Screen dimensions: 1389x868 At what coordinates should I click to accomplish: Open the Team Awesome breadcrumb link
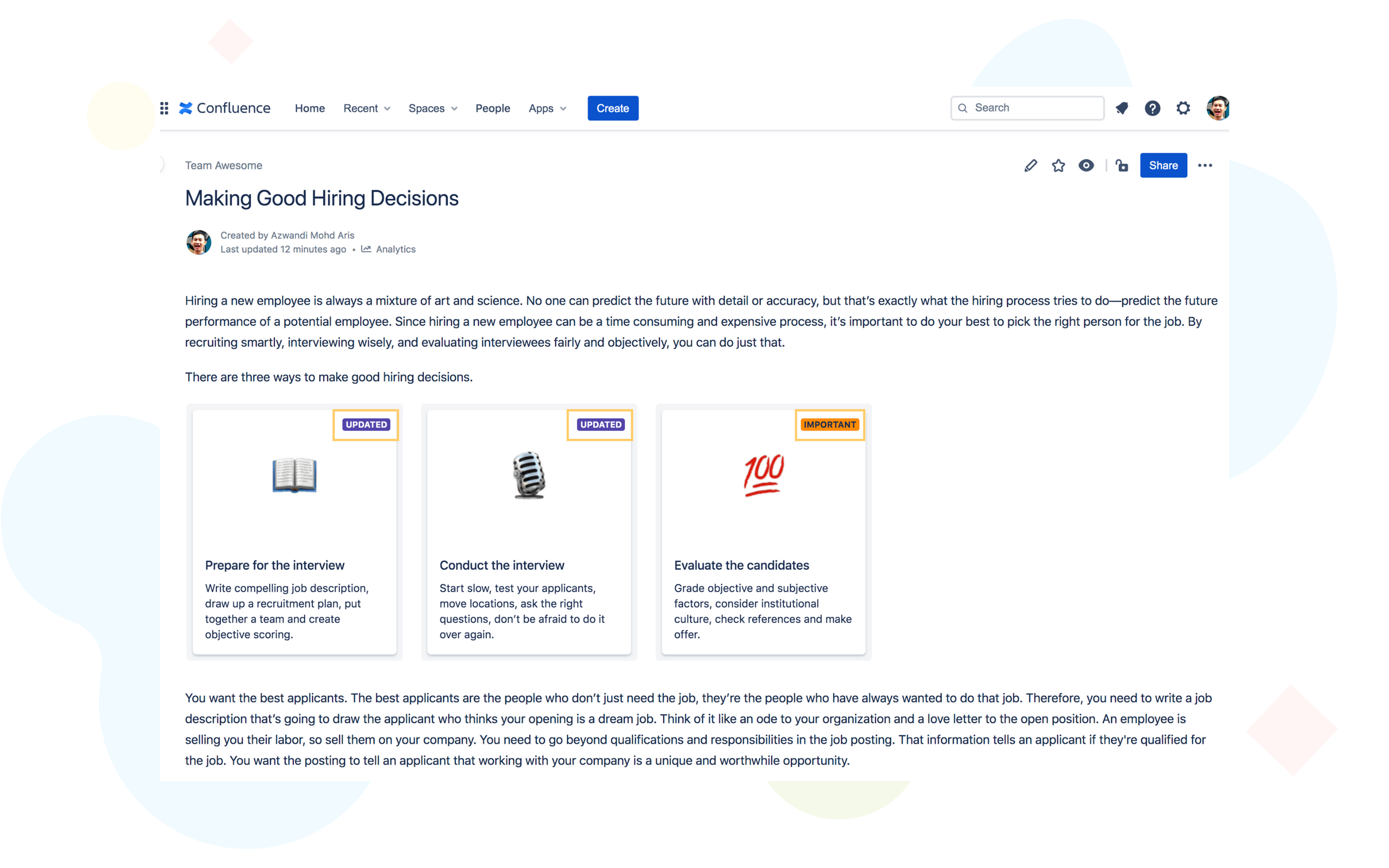(x=223, y=165)
